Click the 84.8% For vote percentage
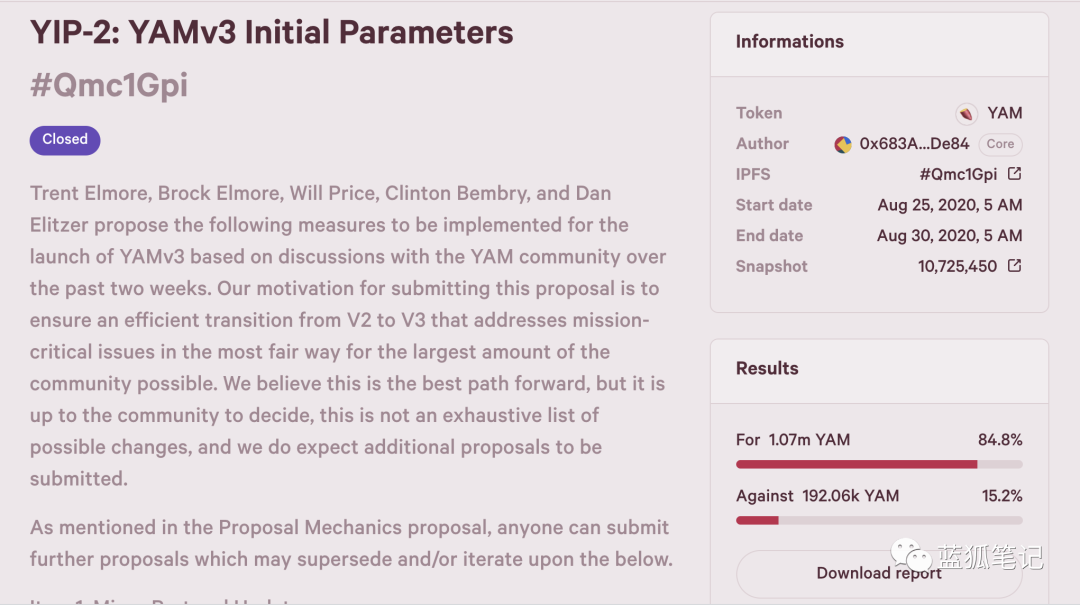 pos(1000,440)
